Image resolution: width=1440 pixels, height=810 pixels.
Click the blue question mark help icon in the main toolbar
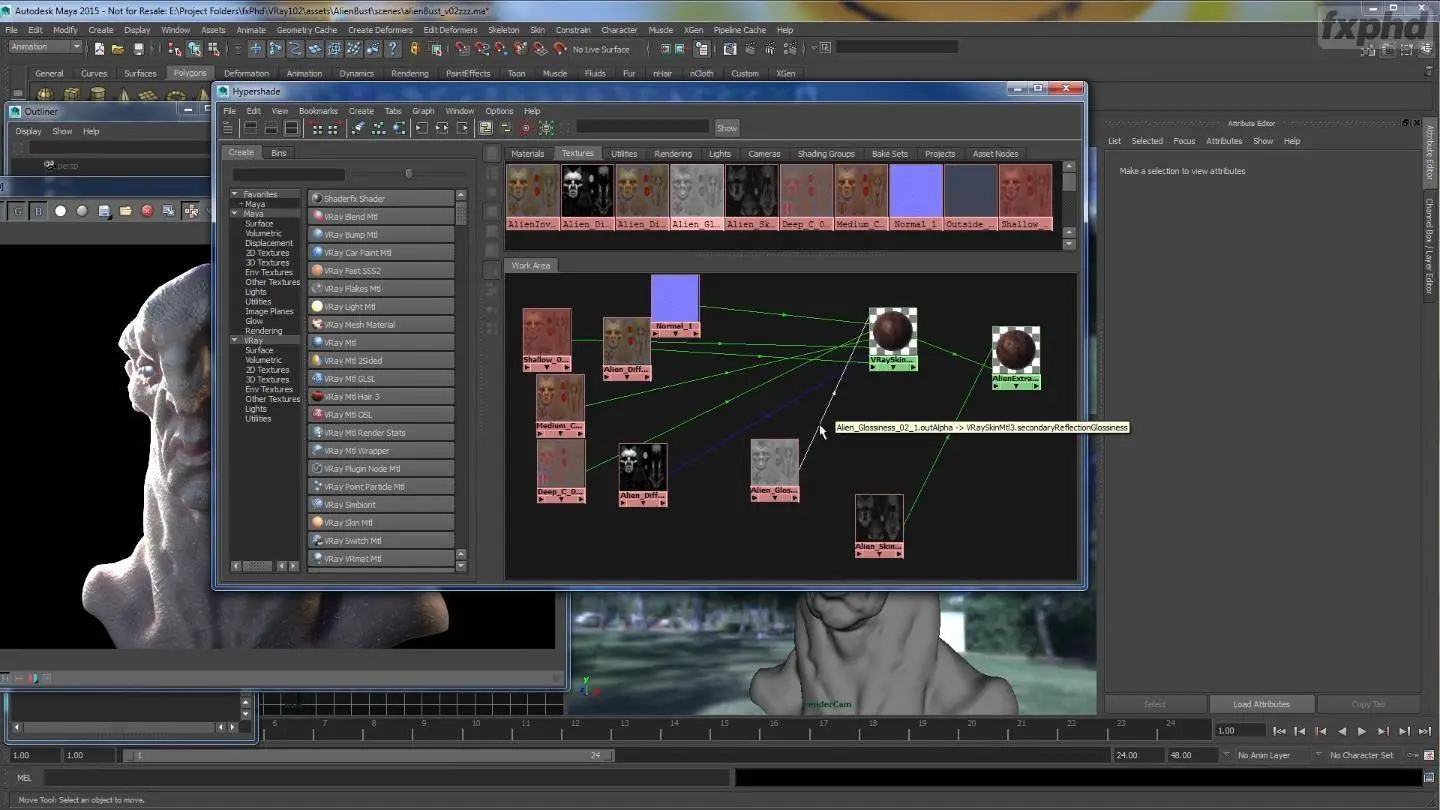pos(393,48)
